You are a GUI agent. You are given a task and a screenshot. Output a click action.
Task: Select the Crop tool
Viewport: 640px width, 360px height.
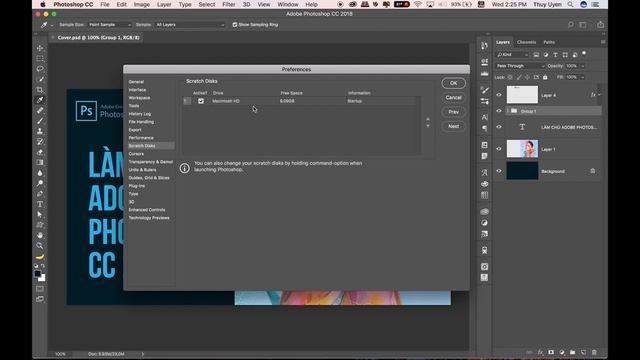click(x=40, y=89)
